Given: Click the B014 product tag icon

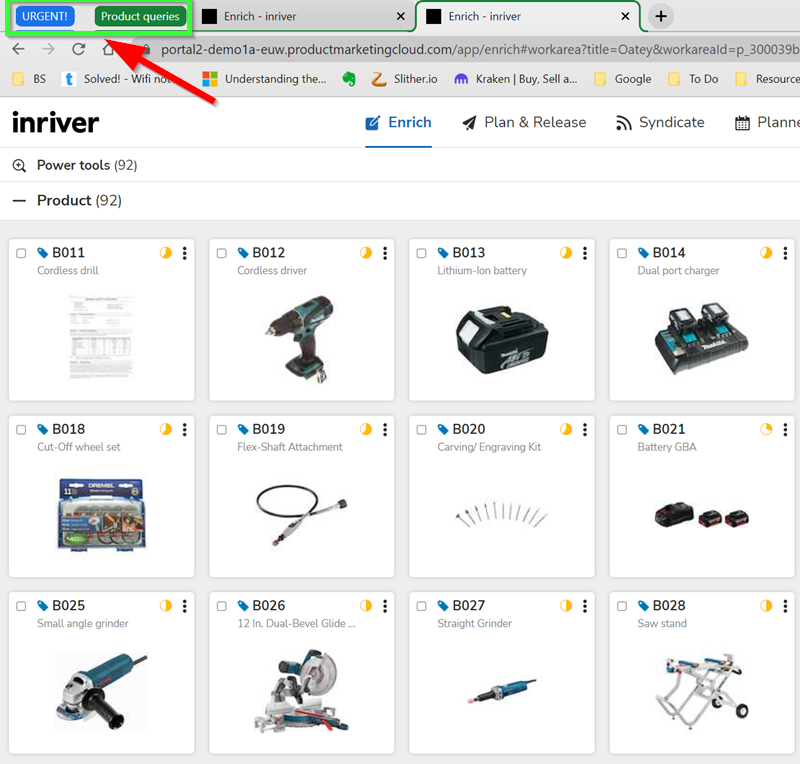Looking at the screenshot, I should (x=643, y=253).
